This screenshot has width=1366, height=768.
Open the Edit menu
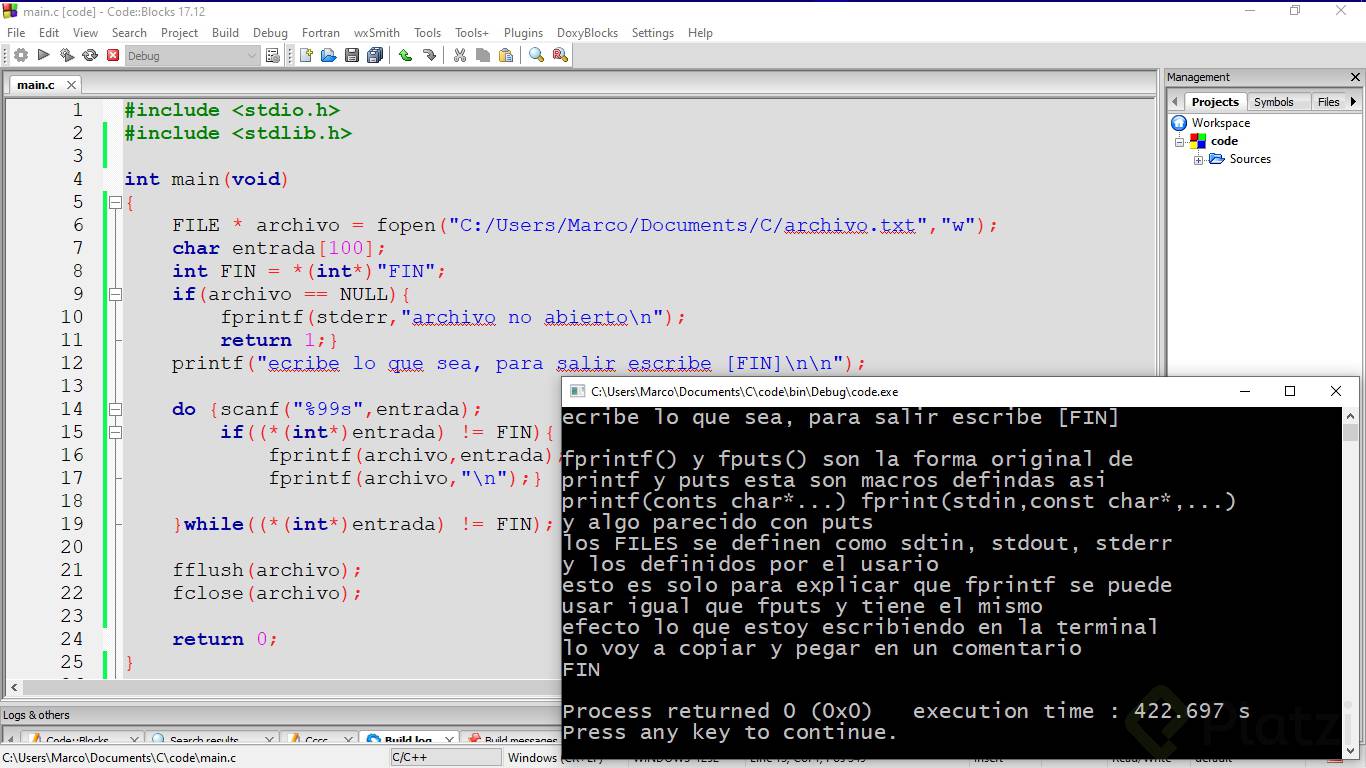click(49, 33)
